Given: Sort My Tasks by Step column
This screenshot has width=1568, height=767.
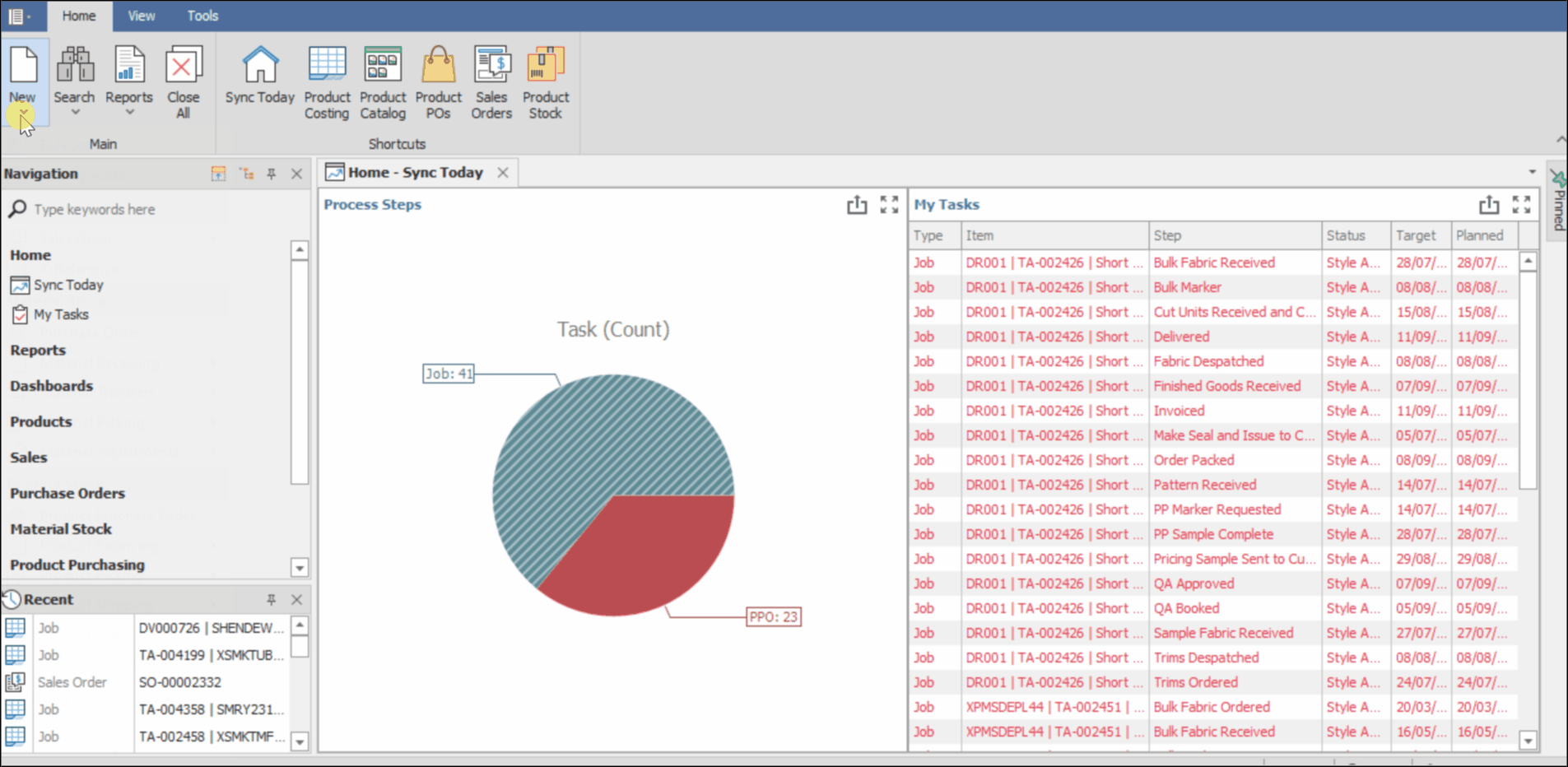Looking at the screenshot, I should point(1235,235).
